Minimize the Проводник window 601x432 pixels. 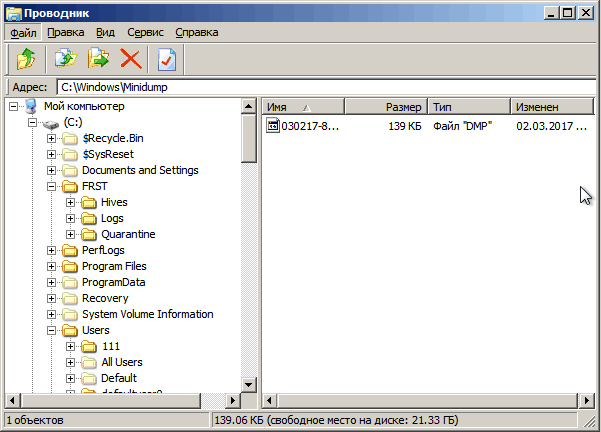(551, 13)
